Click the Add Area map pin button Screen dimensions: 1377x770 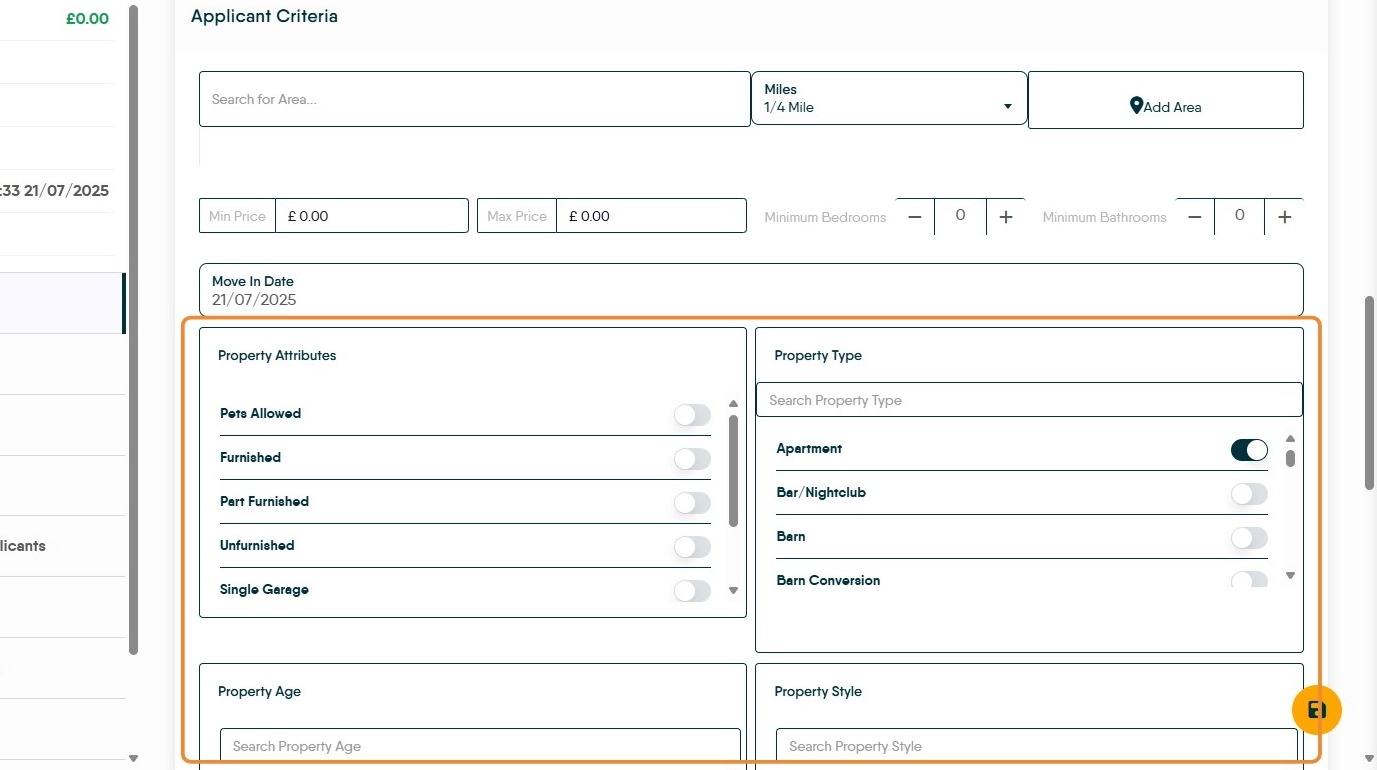[x=1165, y=106]
